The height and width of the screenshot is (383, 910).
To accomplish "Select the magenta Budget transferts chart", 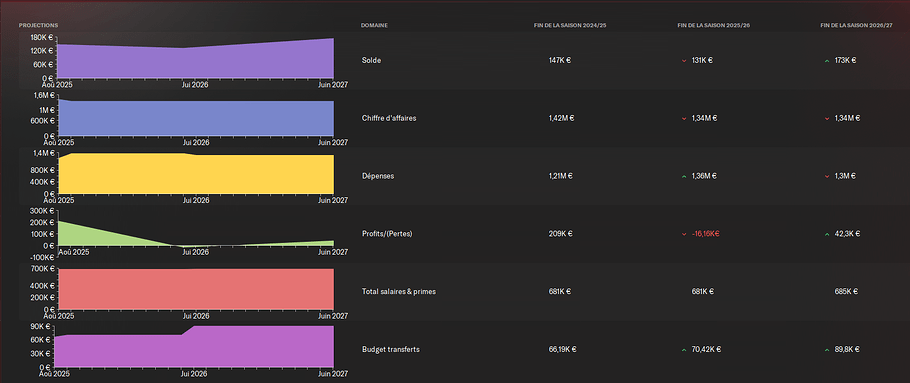I will point(196,346).
